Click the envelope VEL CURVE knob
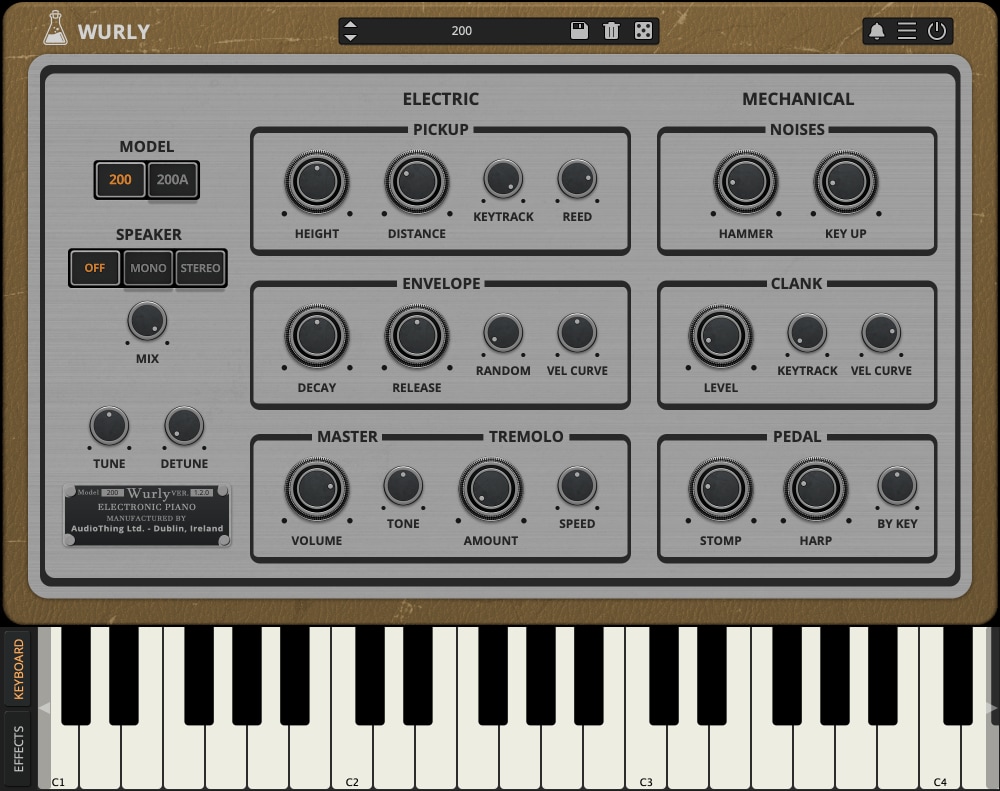Screen dimensions: 1000x791 [x=577, y=332]
